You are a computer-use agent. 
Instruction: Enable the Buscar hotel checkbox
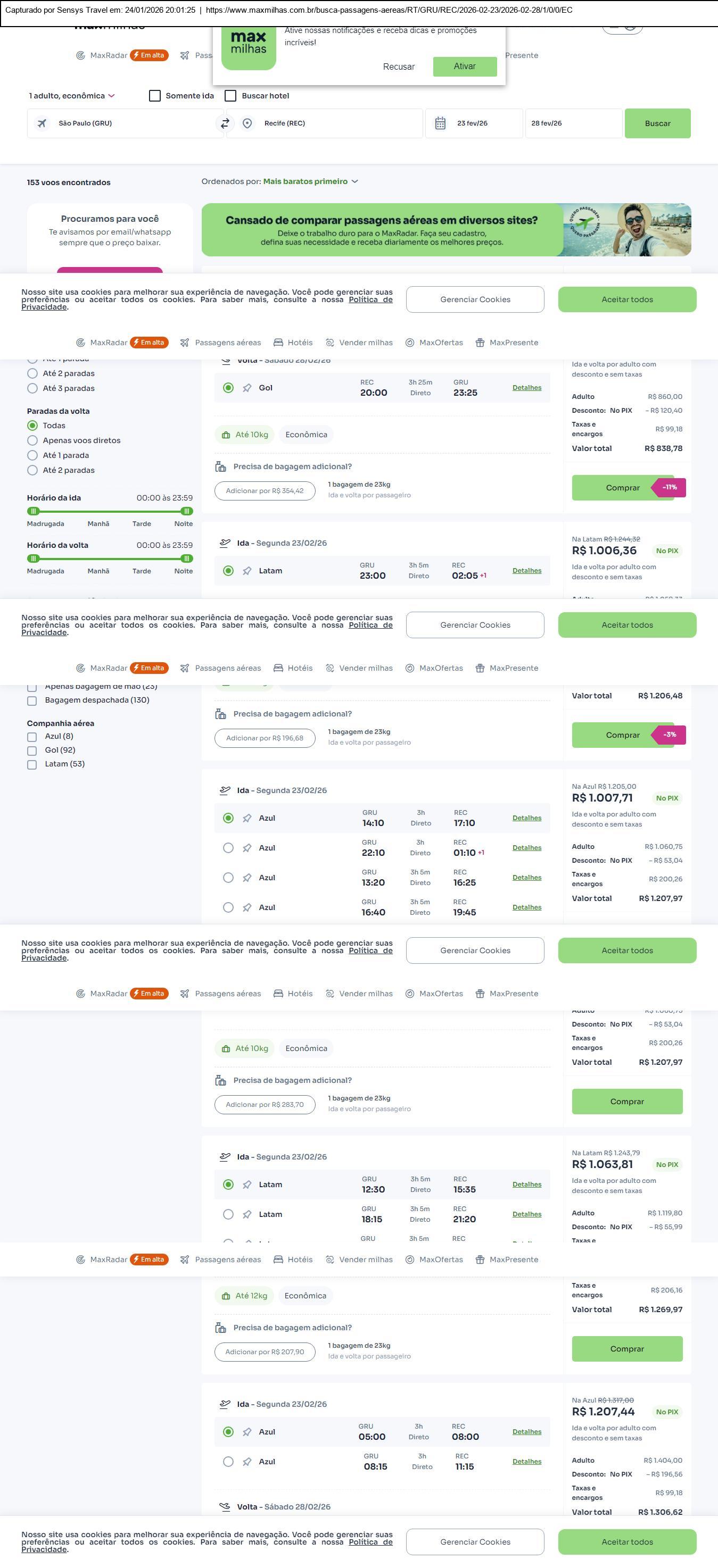coord(230,96)
